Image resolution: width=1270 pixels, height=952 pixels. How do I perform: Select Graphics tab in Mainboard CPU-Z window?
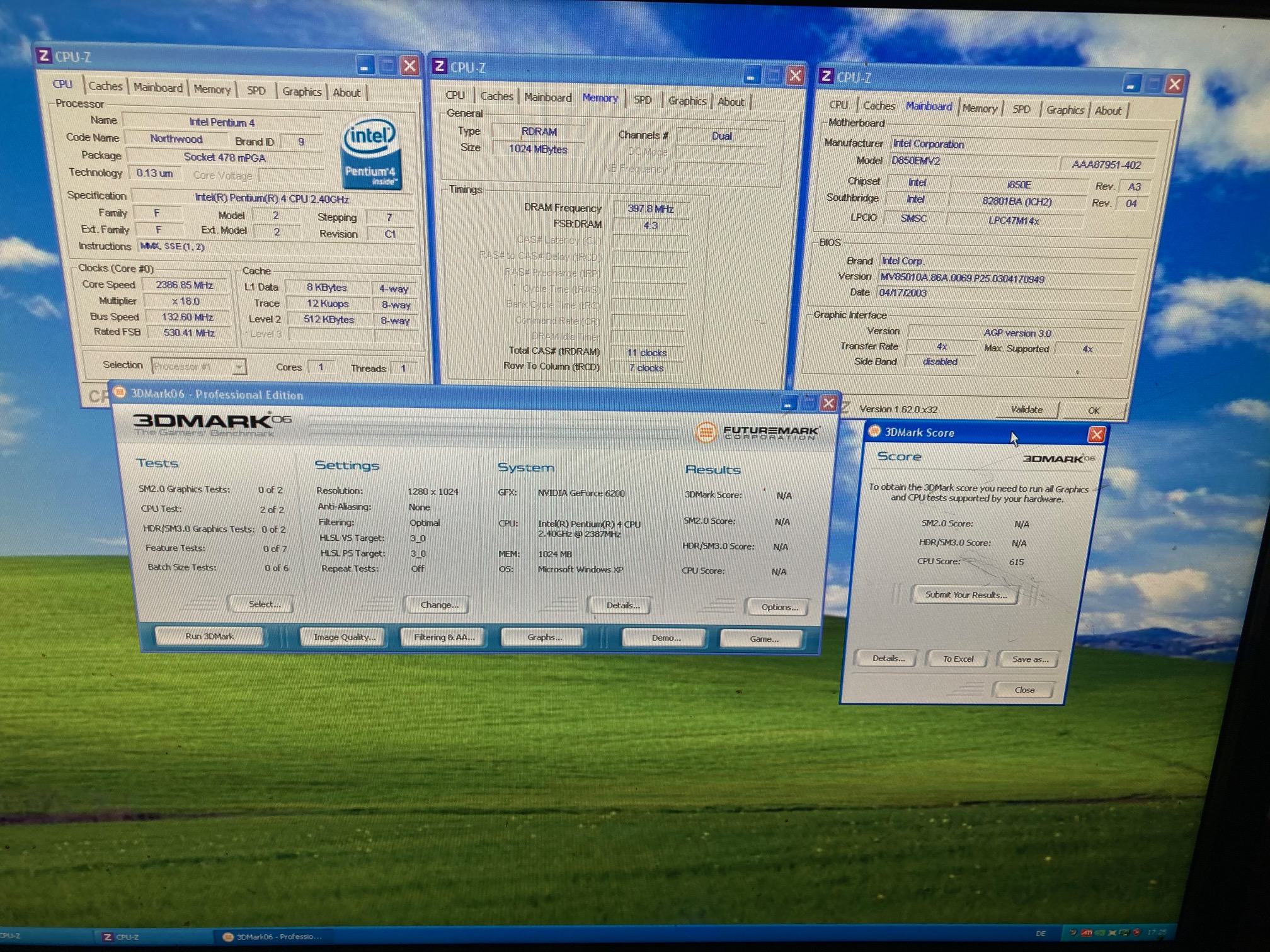[1065, 110]
